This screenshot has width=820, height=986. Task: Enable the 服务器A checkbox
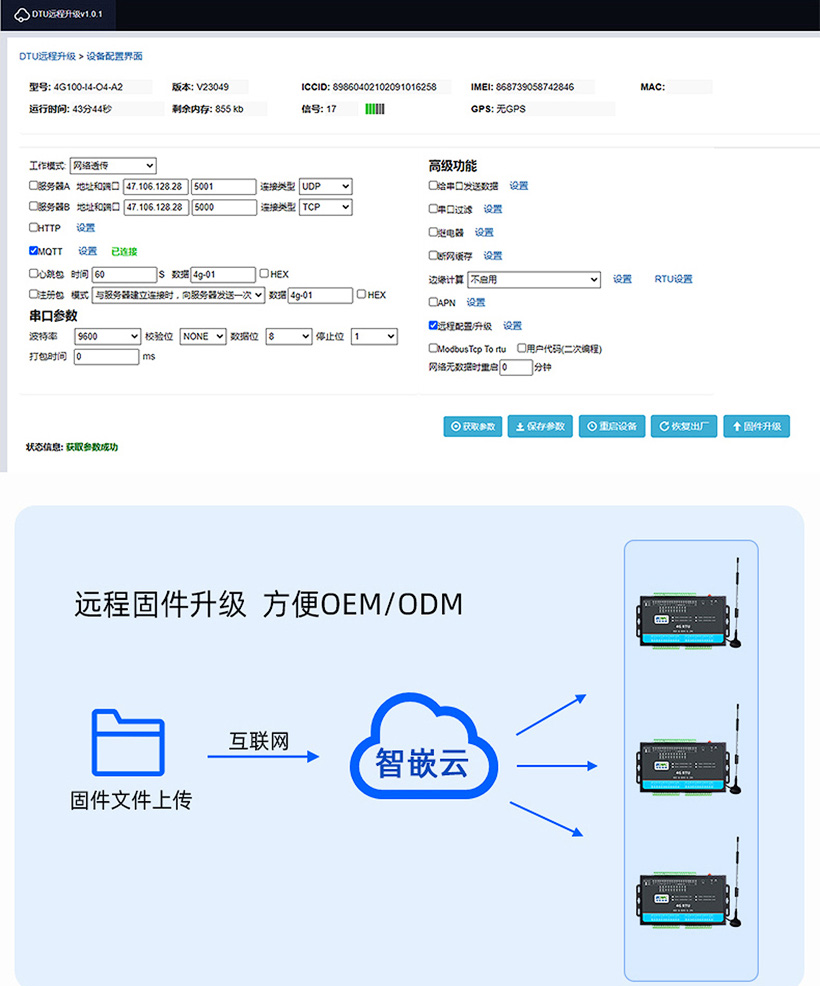pos(33,186)
